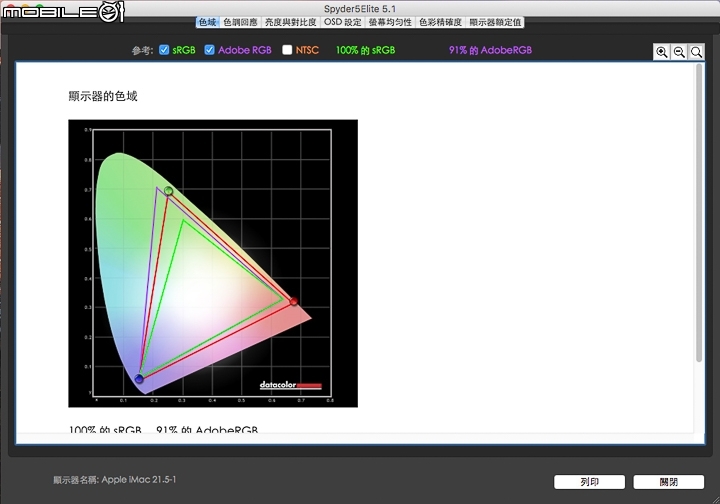Open the 顯示器額定值 tab

pyautogui.click(x=495, y=22)
